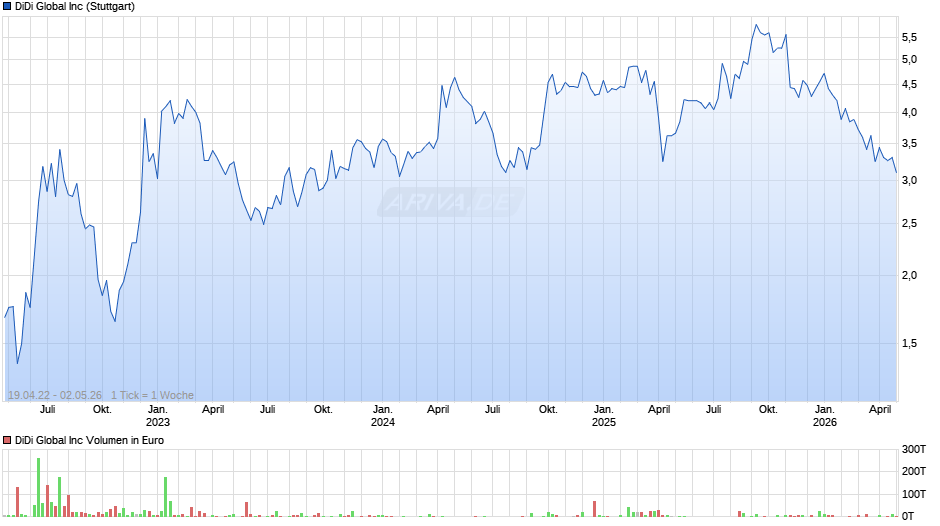The image size is (940, 526).
Task: Click the '200T' volume axis label
Action: (914, 471)
